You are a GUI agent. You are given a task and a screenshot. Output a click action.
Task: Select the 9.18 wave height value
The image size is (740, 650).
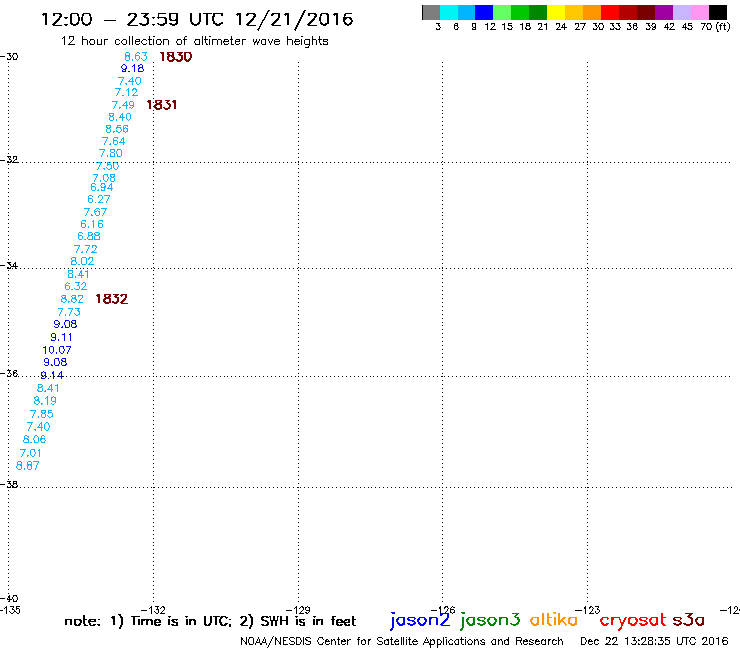coord(133,68)
